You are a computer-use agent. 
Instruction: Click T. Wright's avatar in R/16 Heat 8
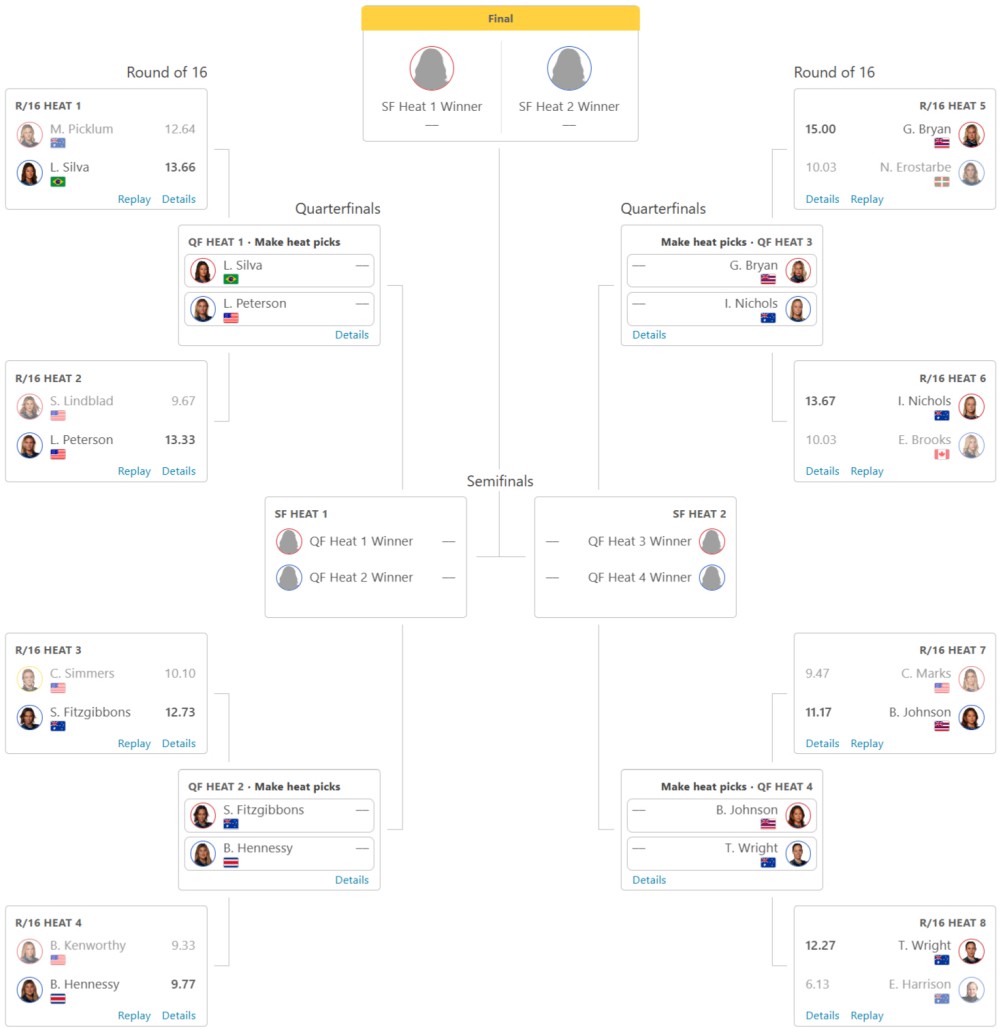[x=971, y=951]
